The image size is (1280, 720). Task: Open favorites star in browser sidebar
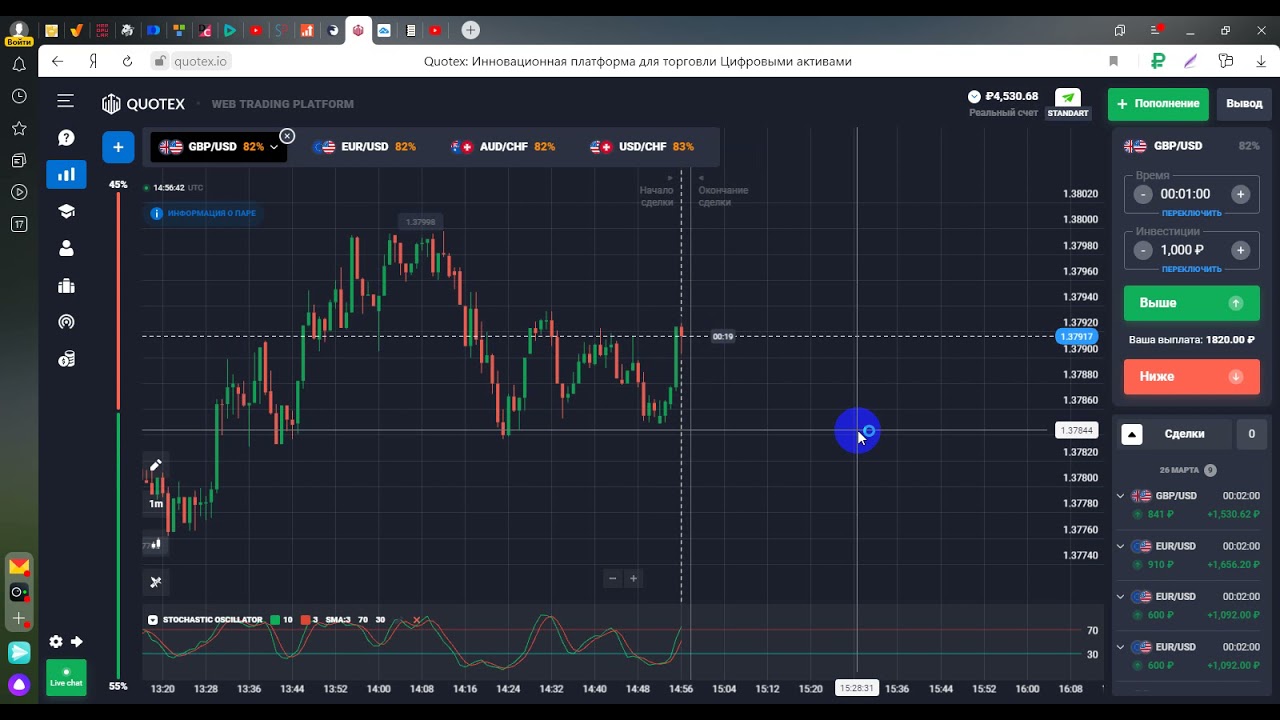(18, 129)
